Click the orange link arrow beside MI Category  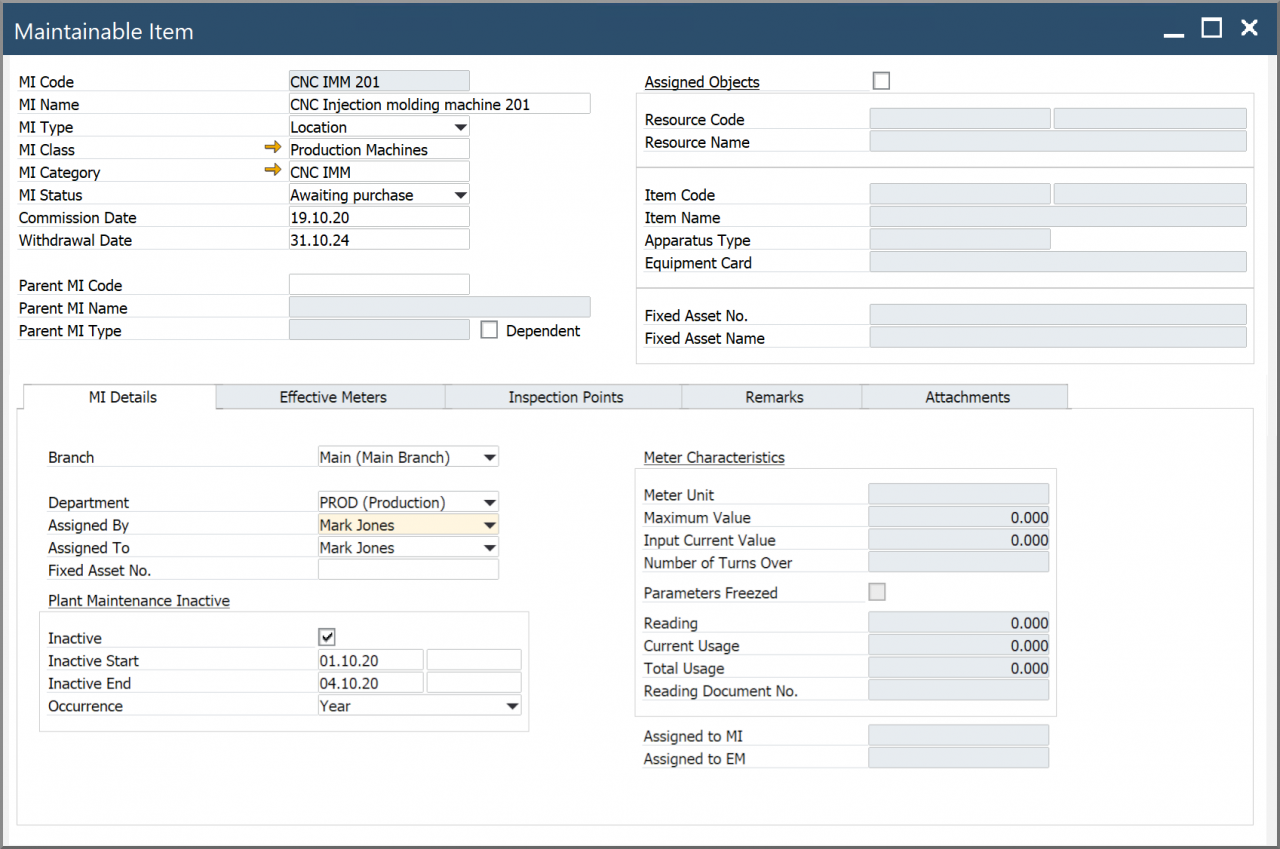click(273, 171)
